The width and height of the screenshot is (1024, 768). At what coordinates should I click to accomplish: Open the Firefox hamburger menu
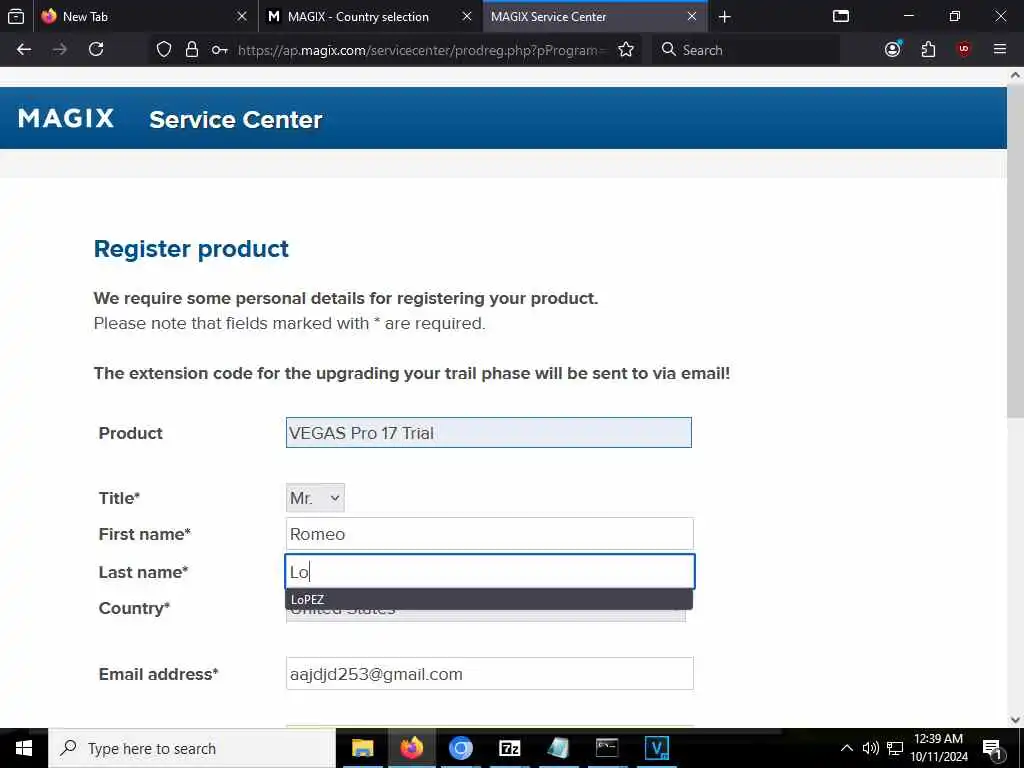click(1000, 50)
